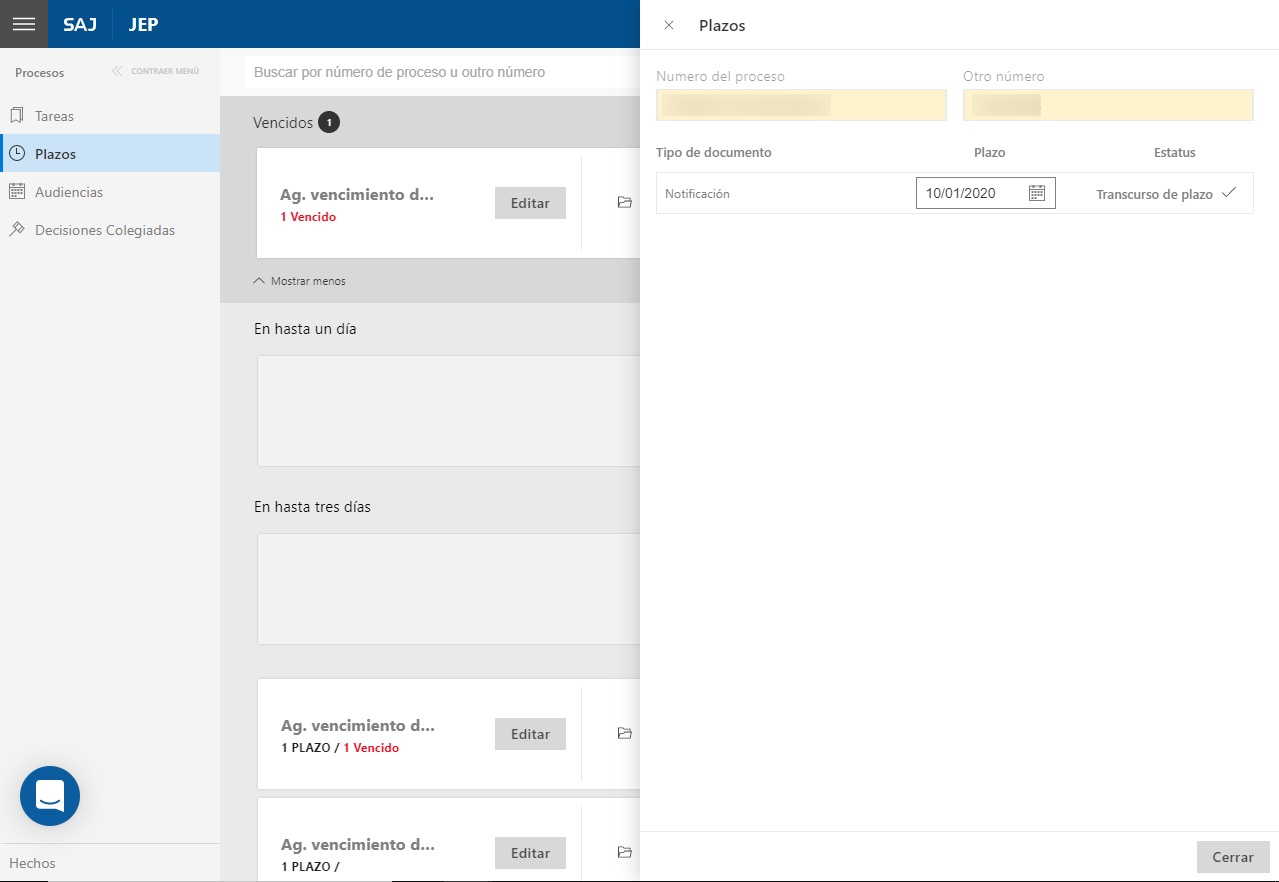Open the hamburger main menu
The width and height of the screenshot is (1279, 882).
pyautogui.click(x=24, y=24)
